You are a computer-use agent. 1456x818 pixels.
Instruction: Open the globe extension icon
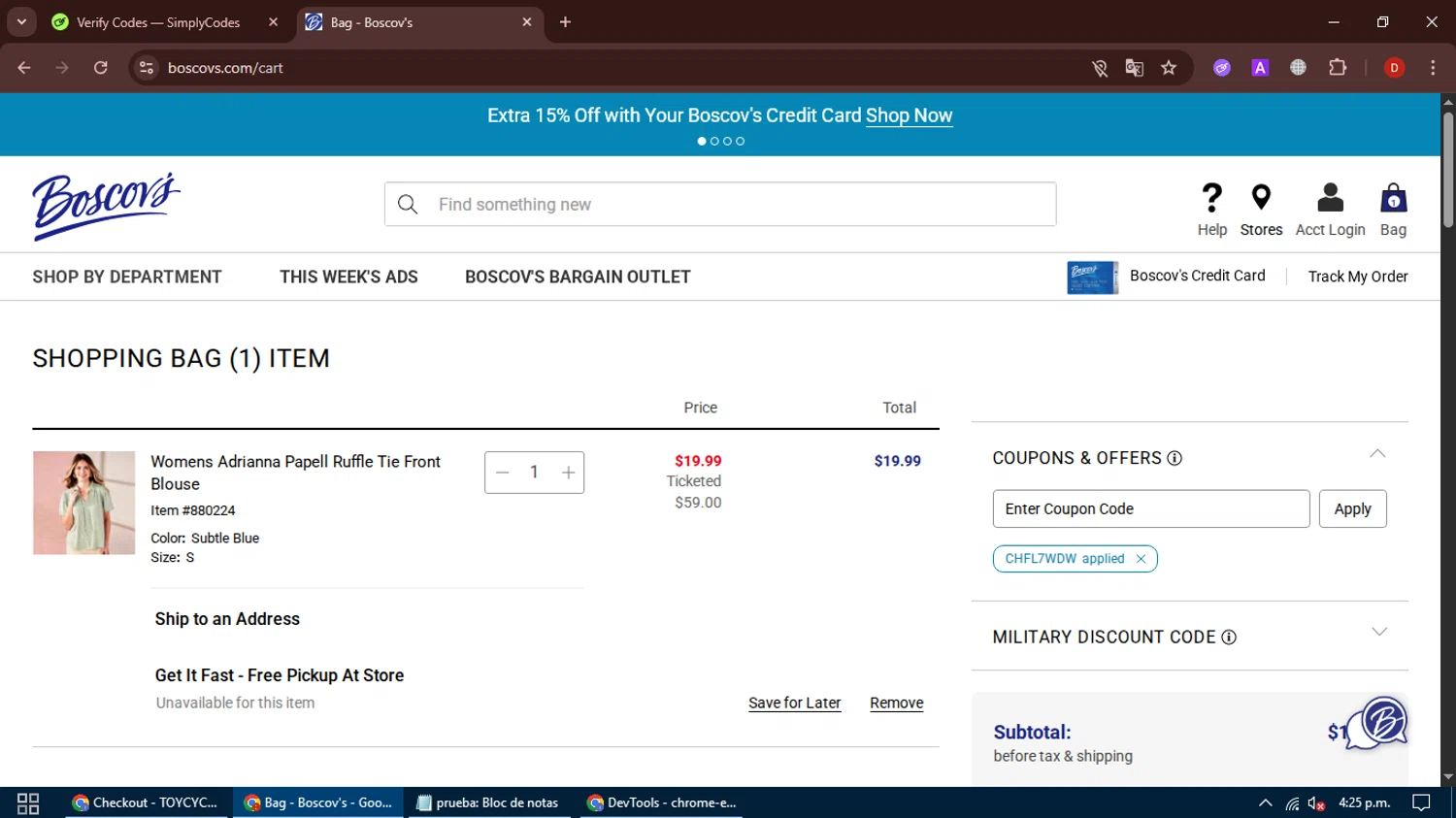[x=1298, y=68]
